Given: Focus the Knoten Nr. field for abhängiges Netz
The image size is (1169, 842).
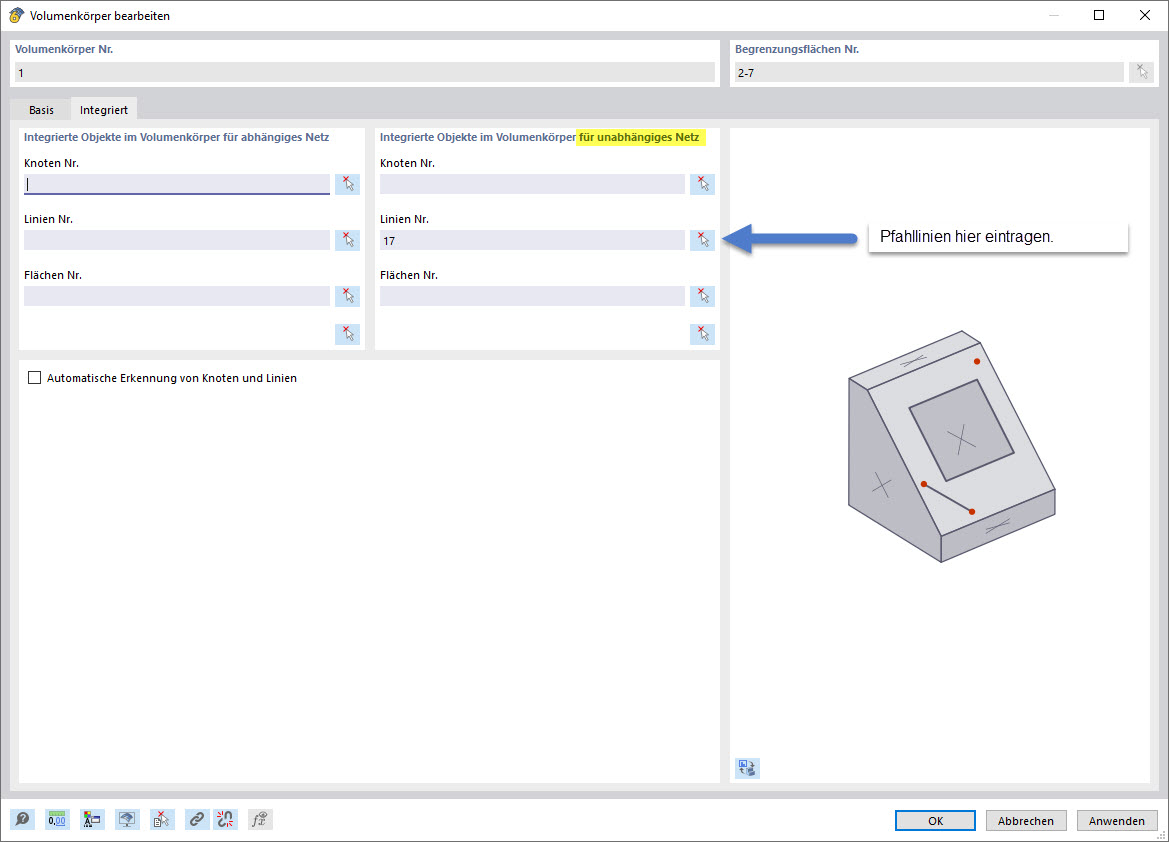Looking at the screenshot, I should coord(177,184).
